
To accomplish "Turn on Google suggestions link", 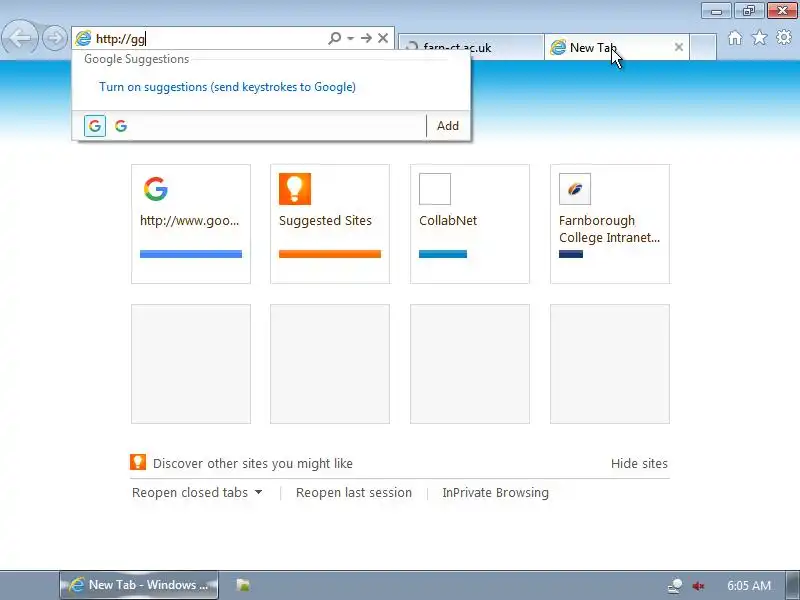I will tap(228, 87).
